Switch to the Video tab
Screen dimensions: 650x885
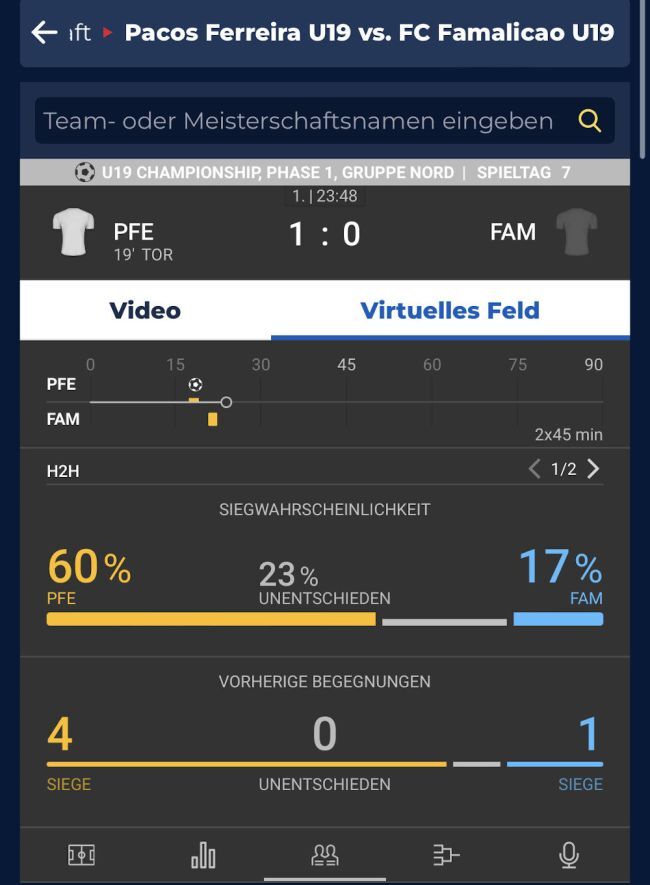pyautogui.click(x=145, y=310)
